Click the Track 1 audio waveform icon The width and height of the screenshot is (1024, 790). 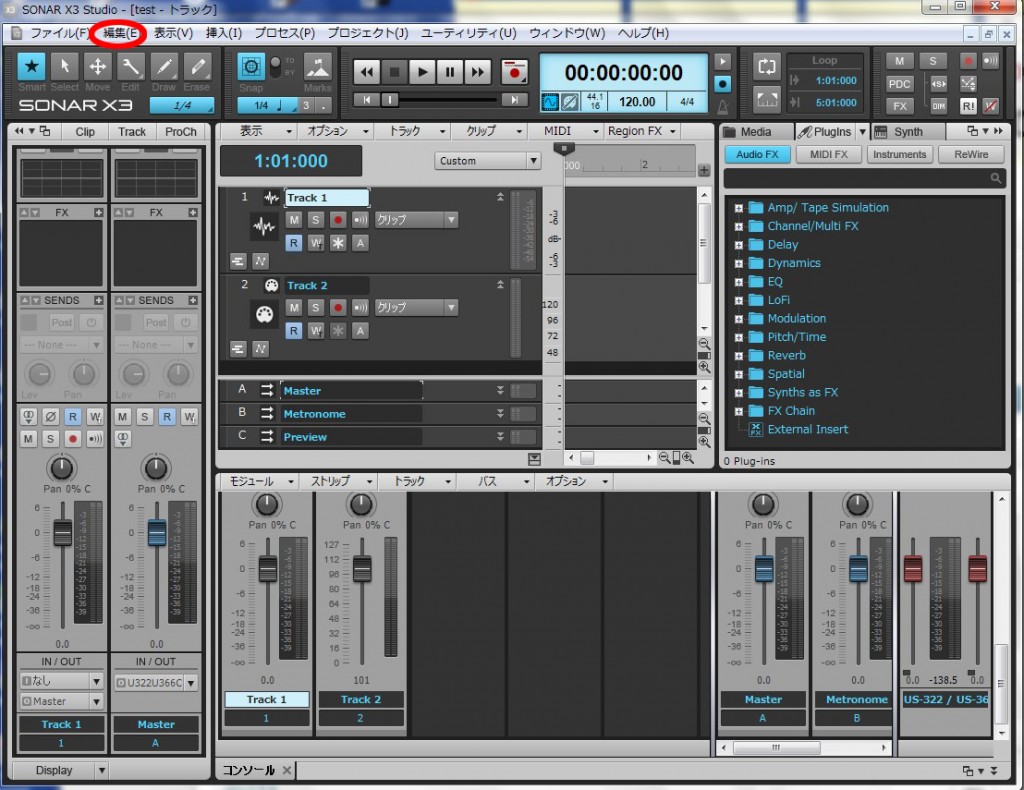[264, 227]
